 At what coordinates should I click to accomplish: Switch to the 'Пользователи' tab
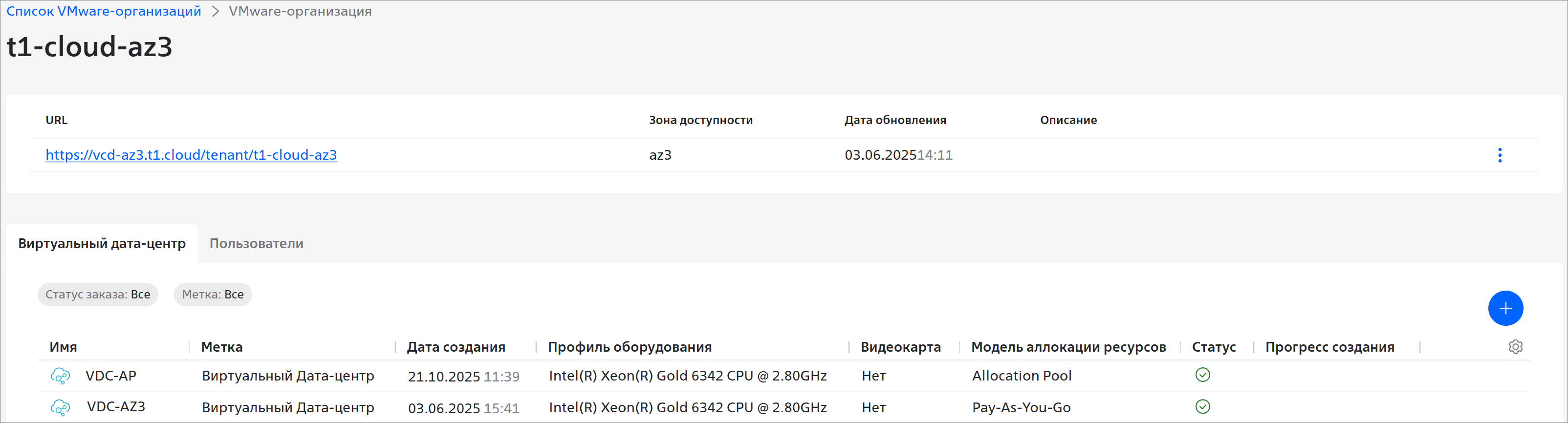click(256, 243)
